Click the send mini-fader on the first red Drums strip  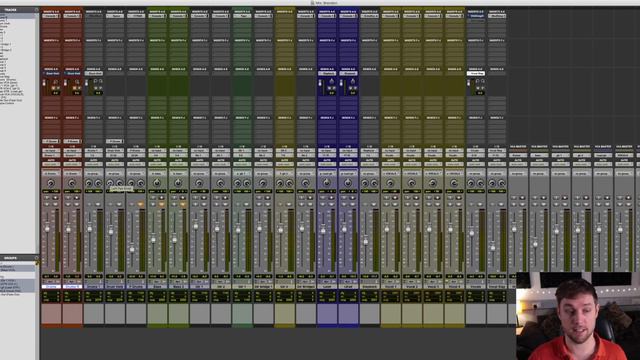click(44, 83)
